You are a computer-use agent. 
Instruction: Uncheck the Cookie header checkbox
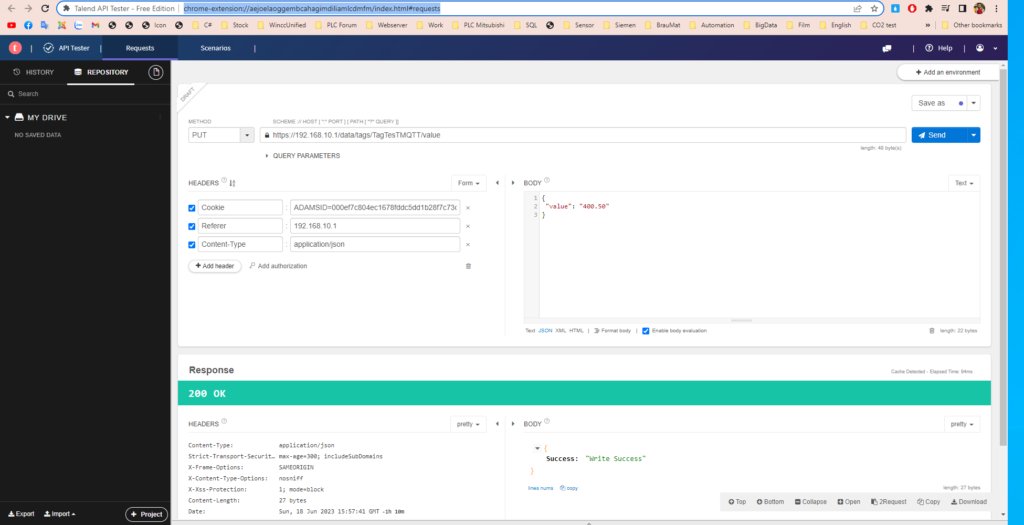(191, 208)
